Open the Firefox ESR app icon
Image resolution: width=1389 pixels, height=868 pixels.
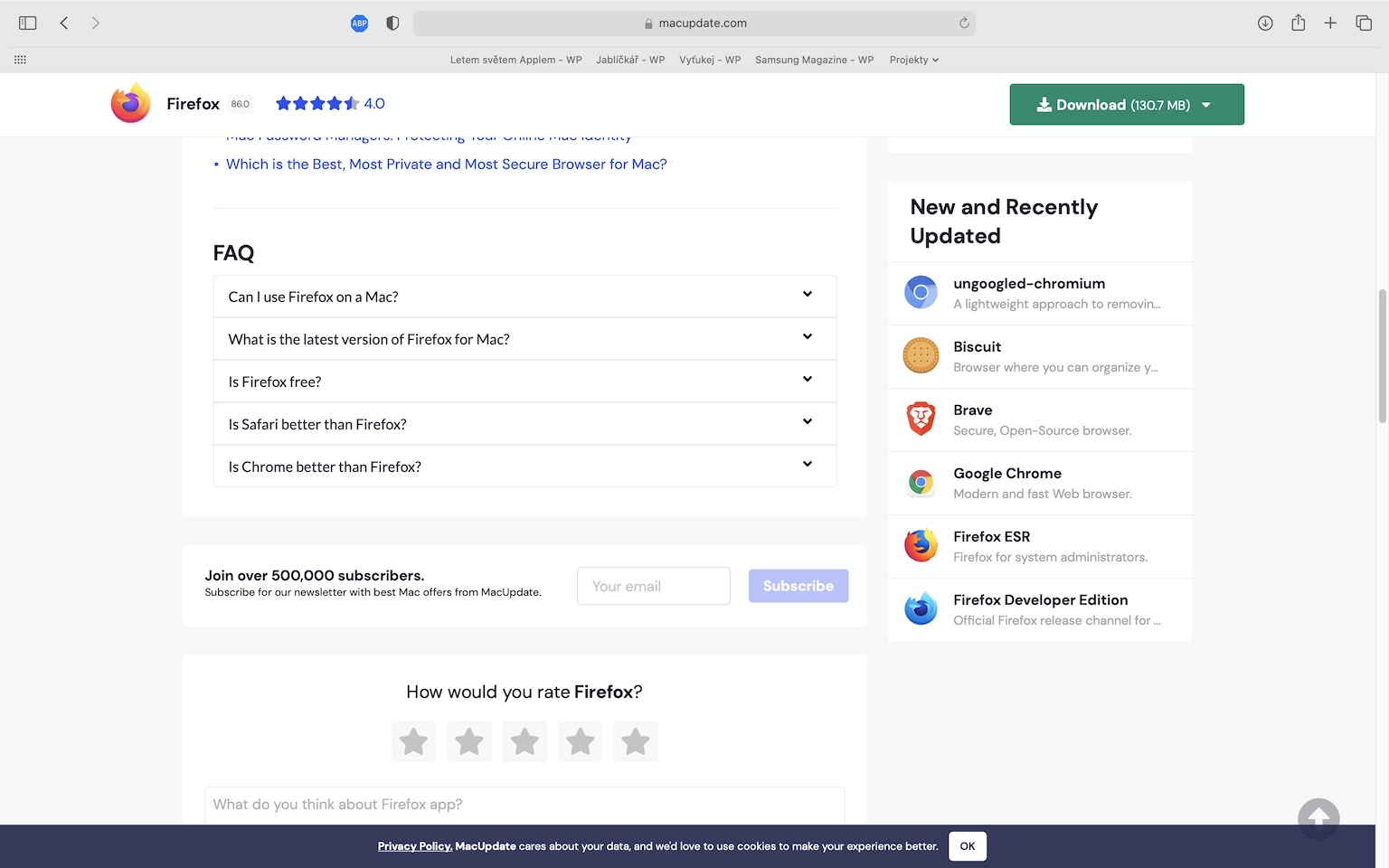[921, 545]
